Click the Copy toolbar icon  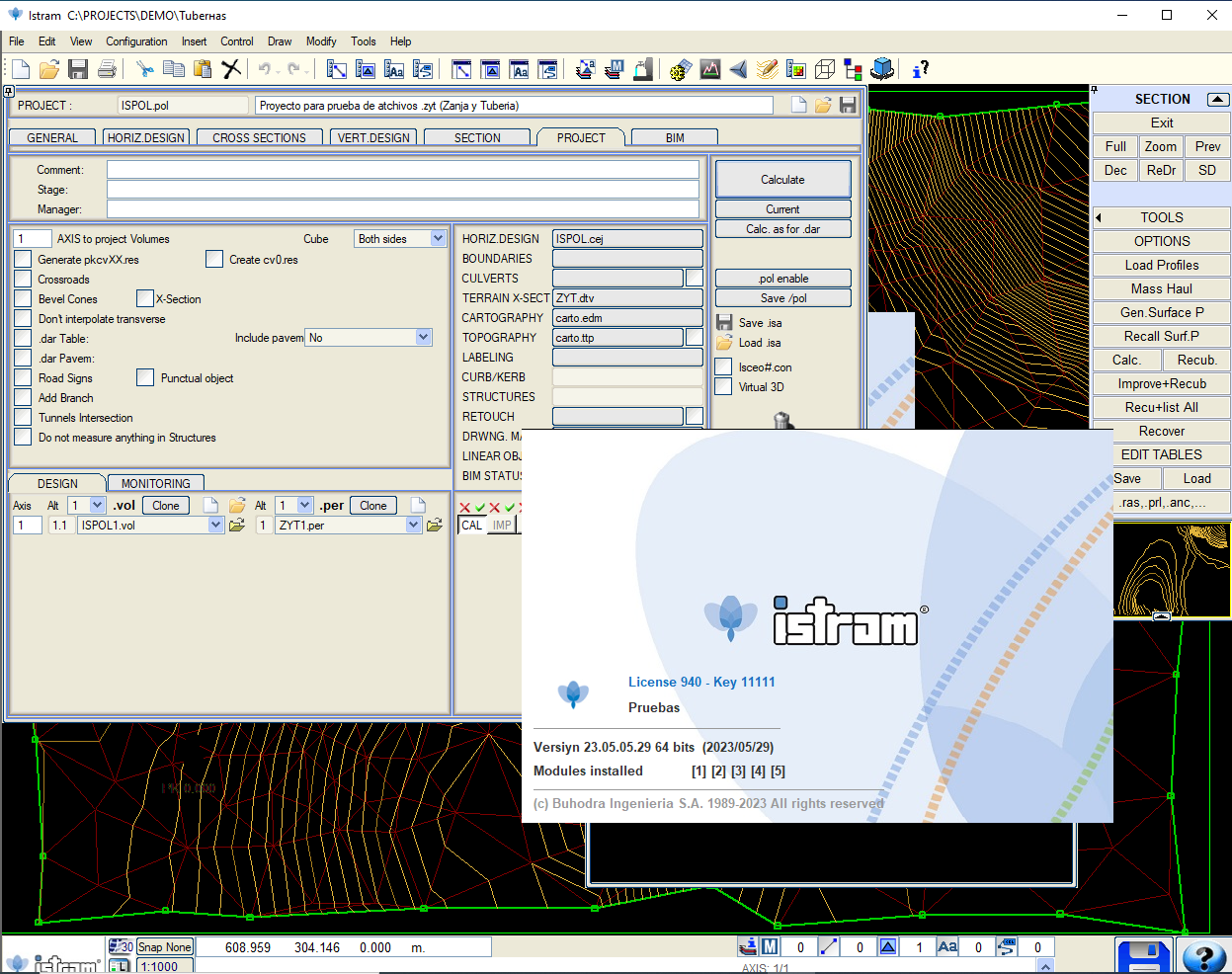coord(174,68)
